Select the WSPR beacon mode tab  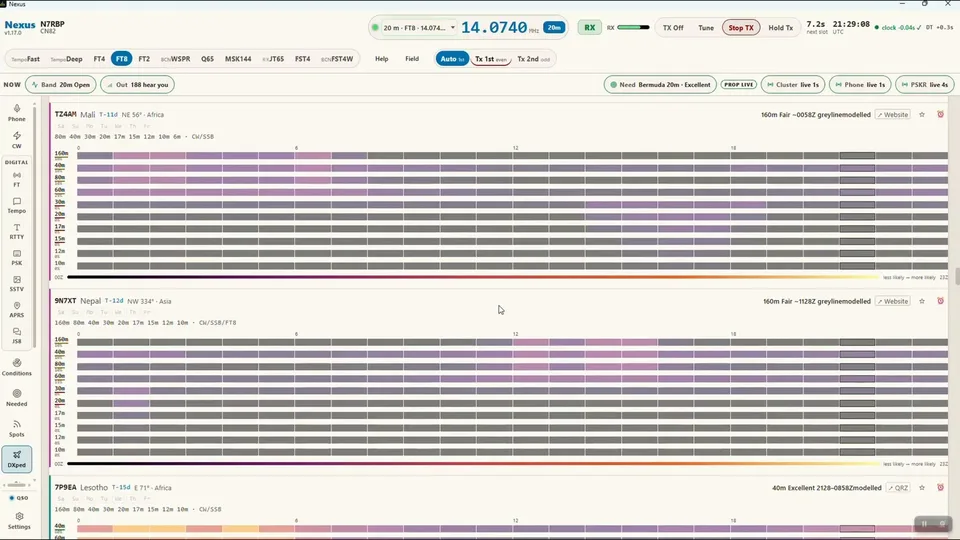tap(176, 59)
